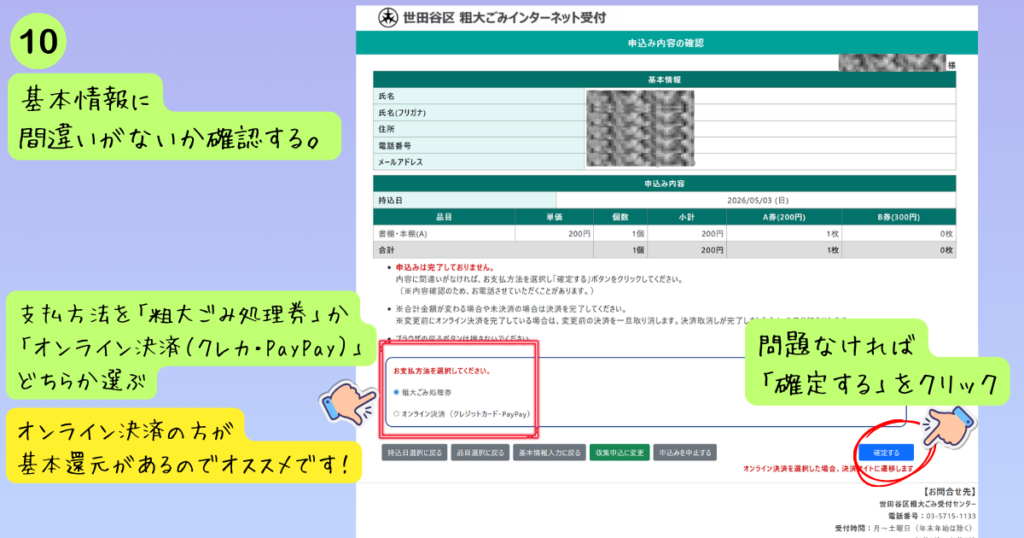The image size is (1024, 538).
Task: Click the contact phone number 03-5715-1133
Action: [951, 516]
